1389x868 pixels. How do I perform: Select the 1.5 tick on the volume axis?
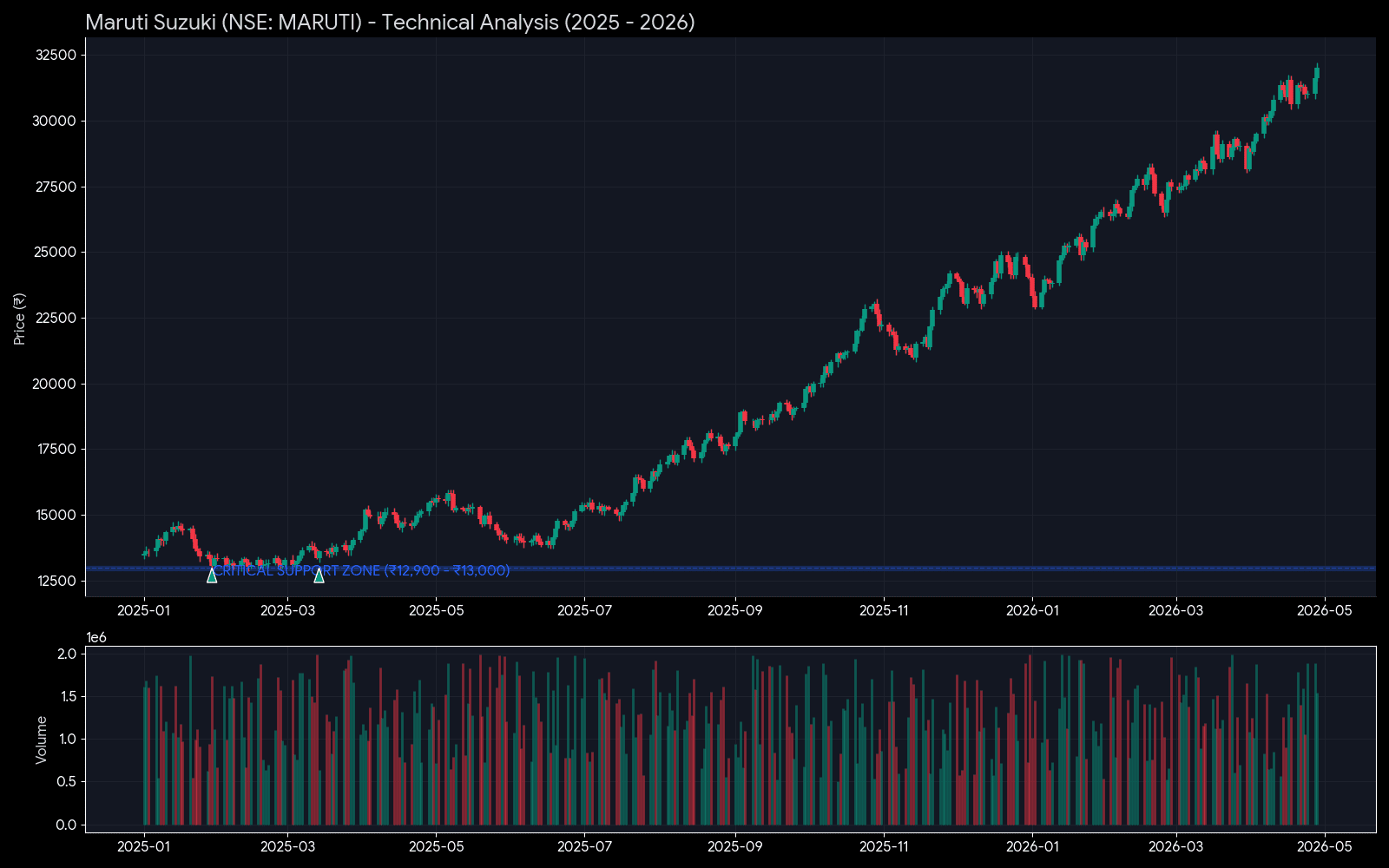click(67, 696)
